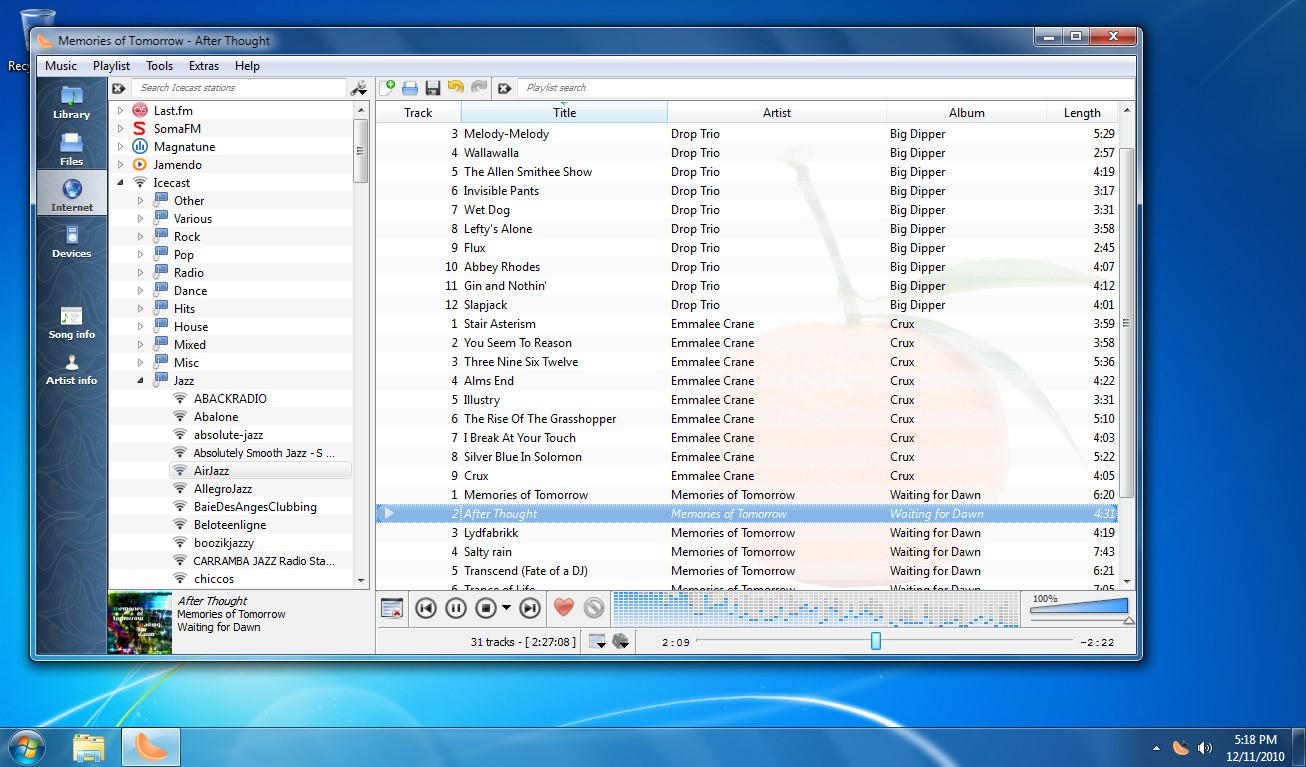
Task: Open the Extras menu
Action: click(203, 66)
